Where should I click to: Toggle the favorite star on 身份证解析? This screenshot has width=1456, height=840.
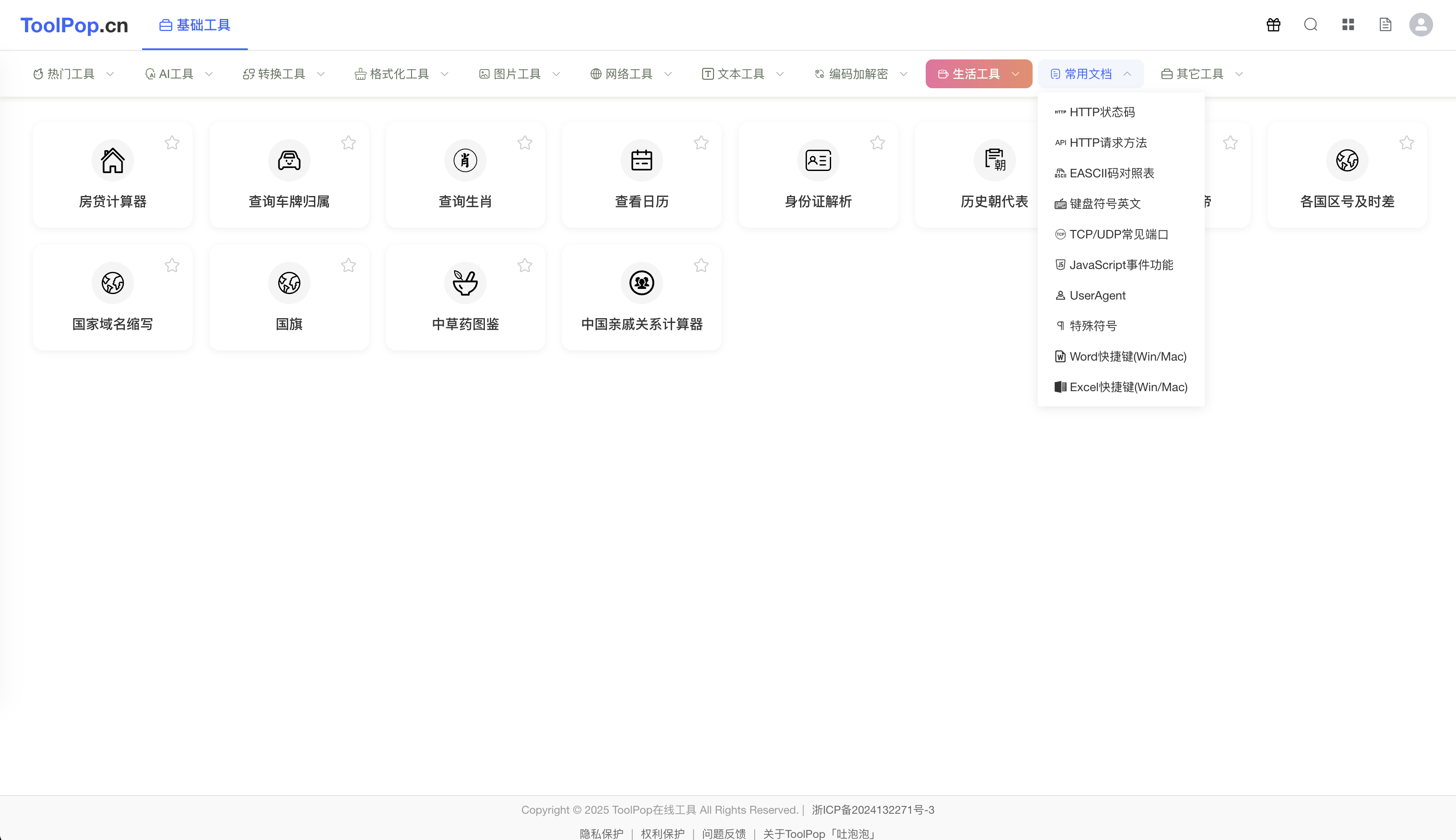pos(877,143)
